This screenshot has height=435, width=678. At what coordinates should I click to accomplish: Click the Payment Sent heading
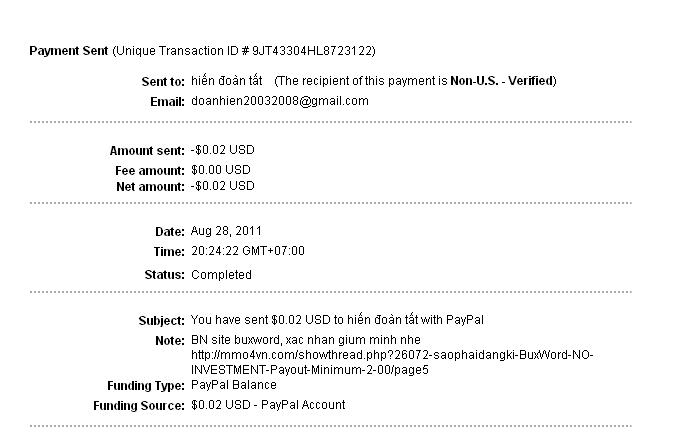click(x=68, y=50)
